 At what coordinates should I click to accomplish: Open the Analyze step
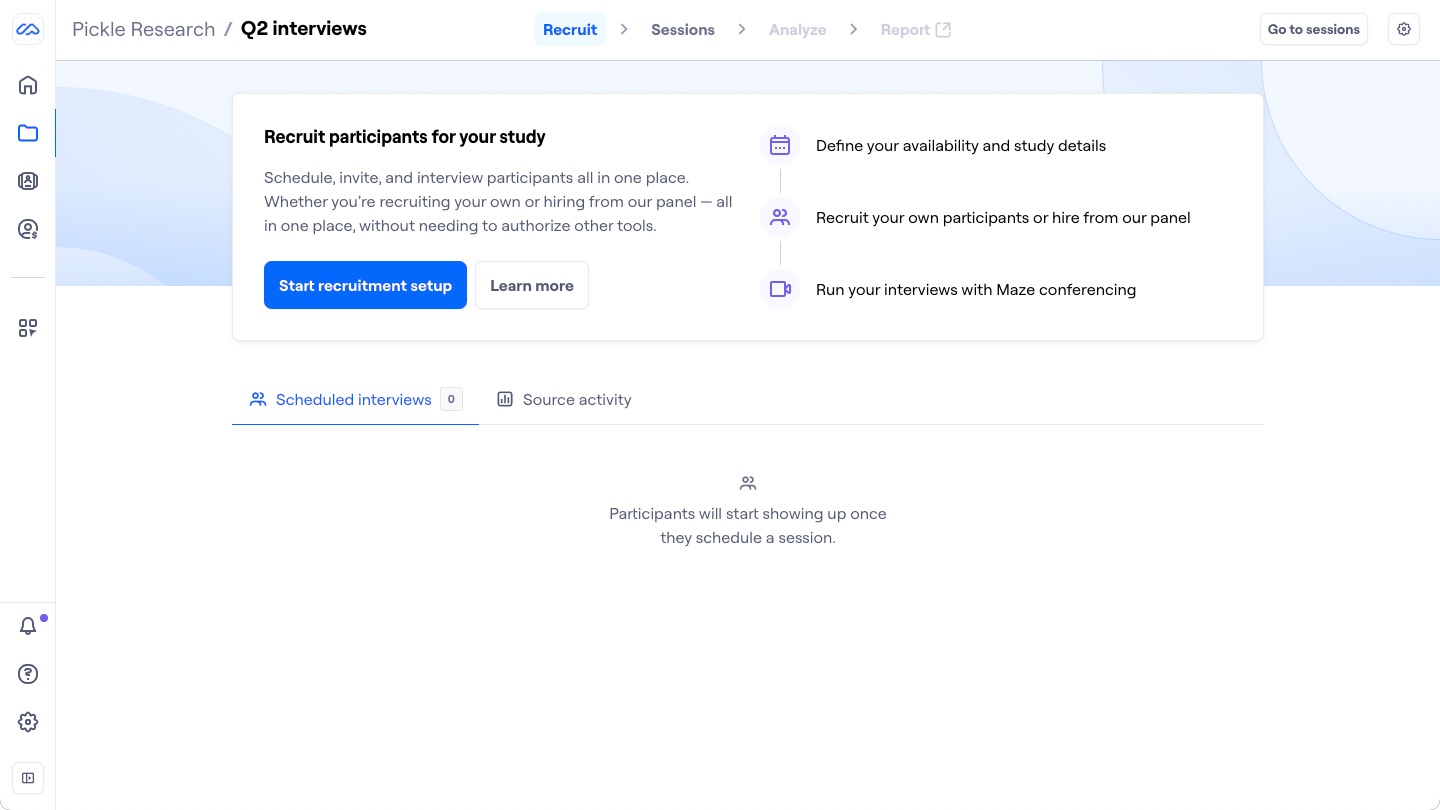click(797, 30)
